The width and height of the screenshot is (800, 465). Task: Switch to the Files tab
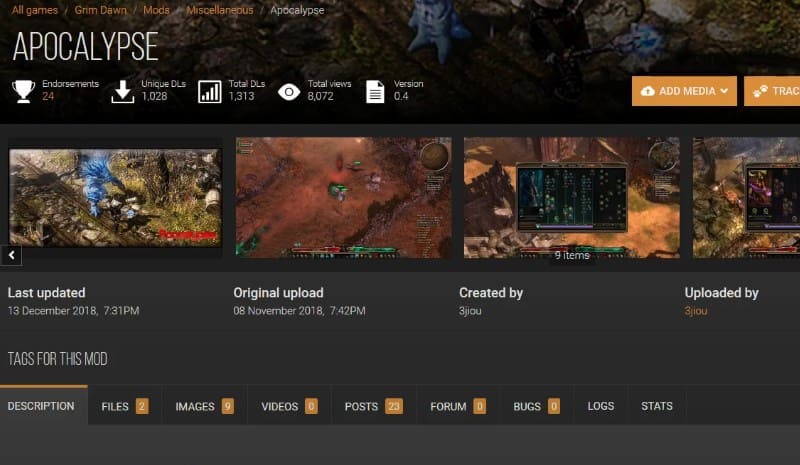click(x=124, y=406)
